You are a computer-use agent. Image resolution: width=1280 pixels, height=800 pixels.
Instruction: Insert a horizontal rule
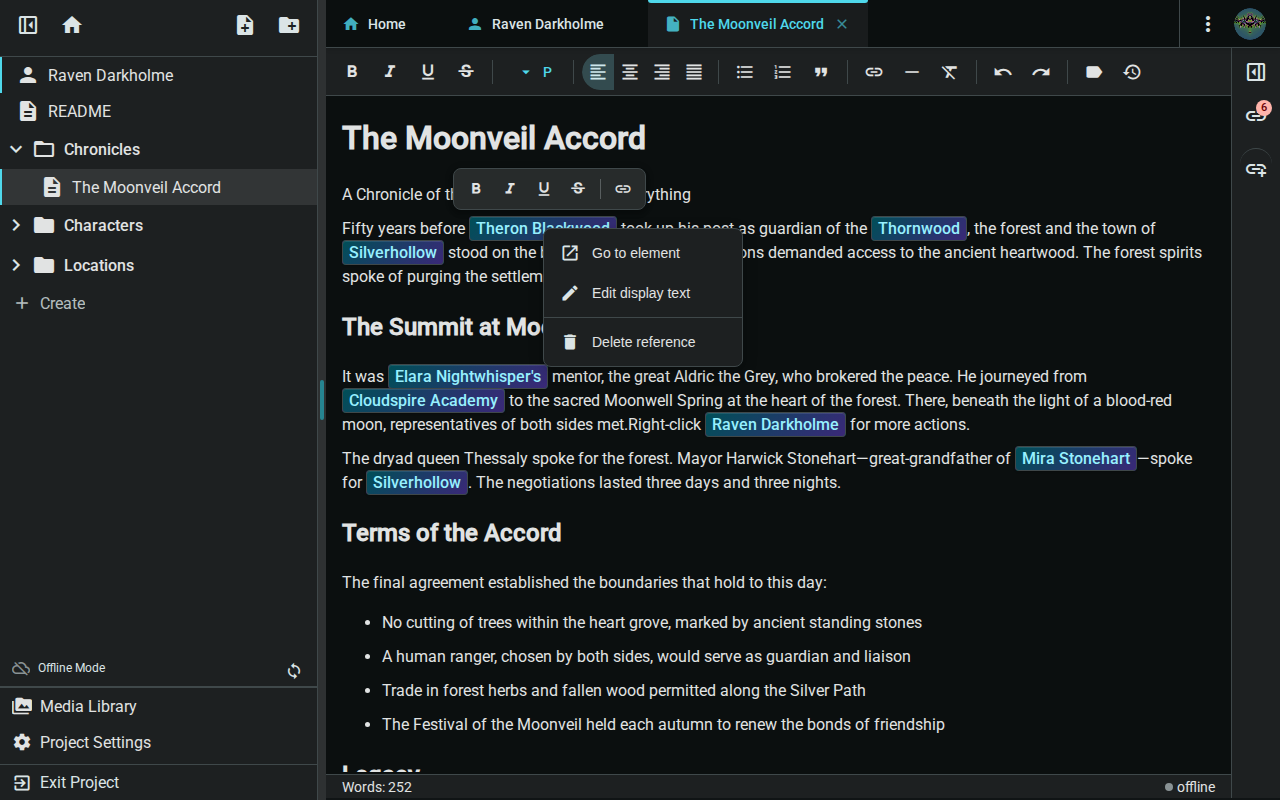[x=911, y=71]
